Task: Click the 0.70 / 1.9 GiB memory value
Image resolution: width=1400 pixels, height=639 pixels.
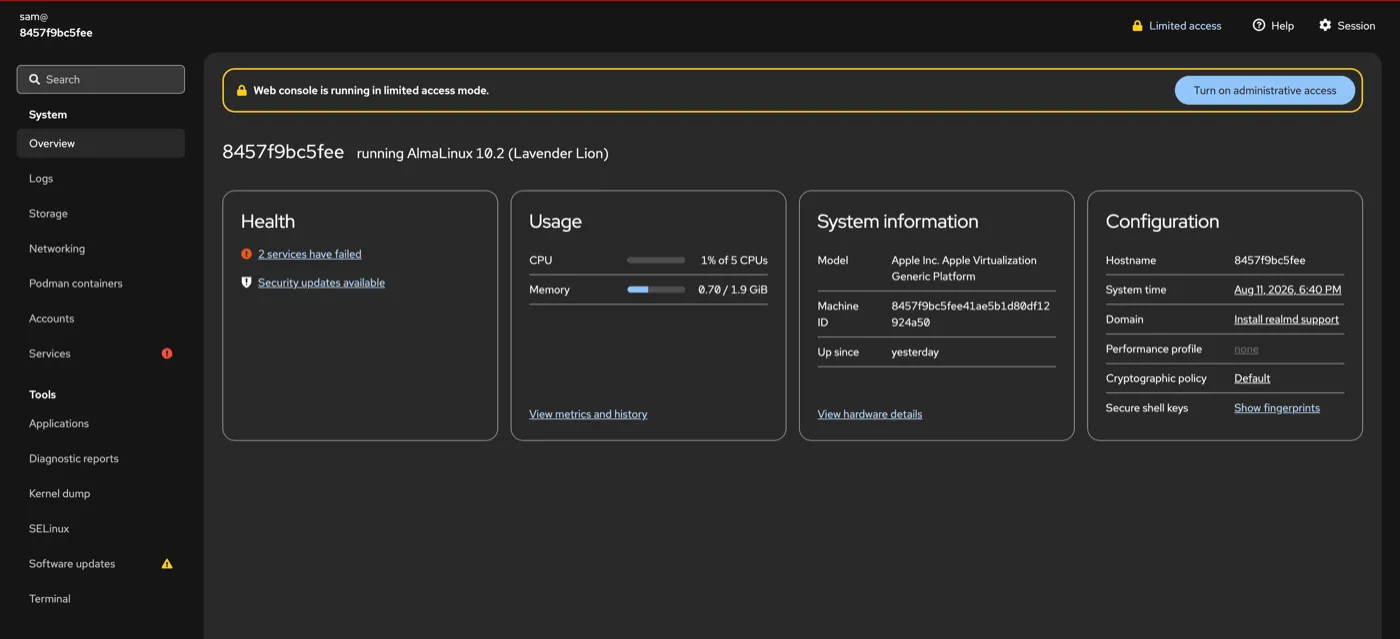Action: (733, 290)
